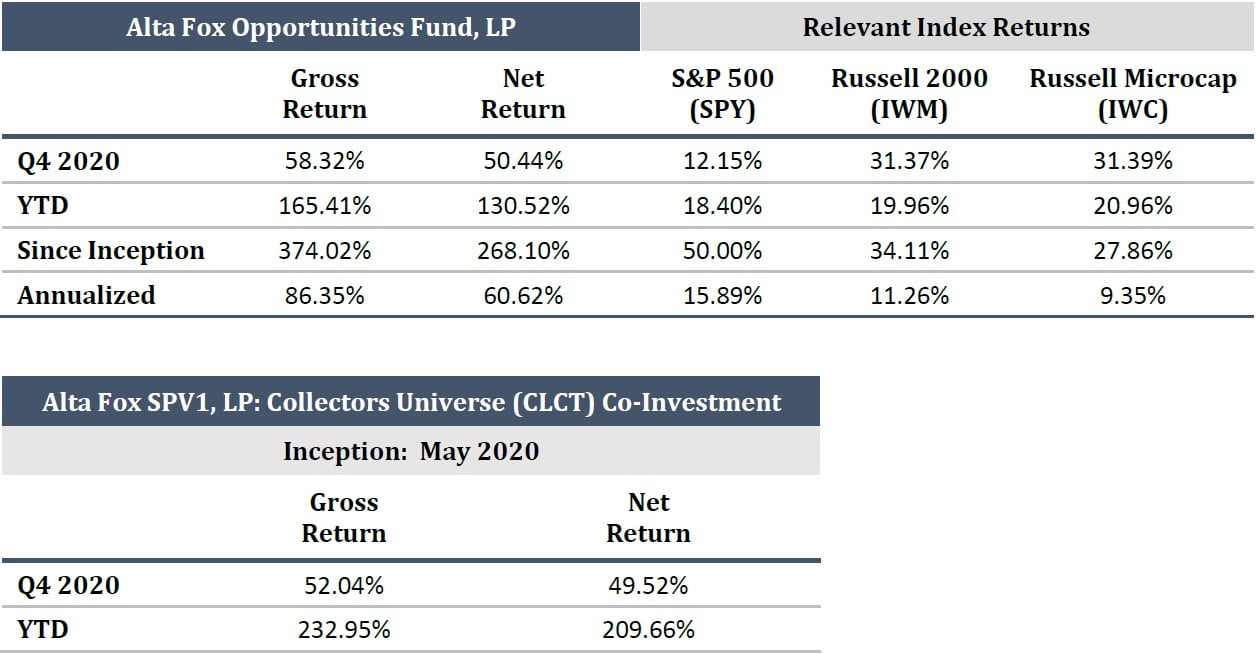Select the 130.52% YTD net return cell

click(x=523, y=206)
